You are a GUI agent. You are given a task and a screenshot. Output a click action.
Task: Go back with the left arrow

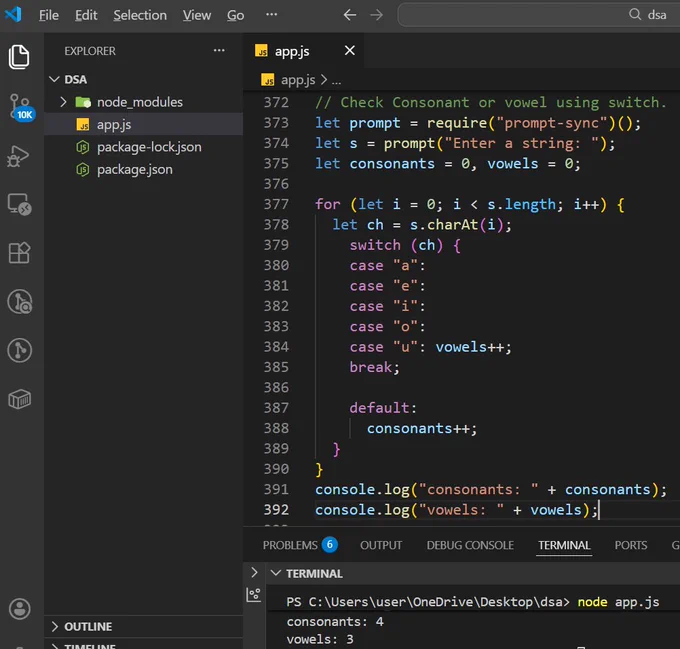(x=350, y=15)
